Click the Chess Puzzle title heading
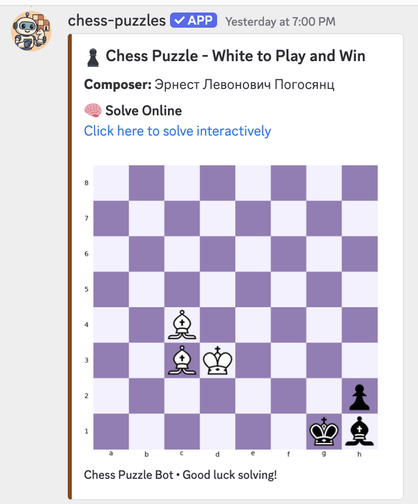The width and height of the screenshot is (418, 504). point(235,56)
